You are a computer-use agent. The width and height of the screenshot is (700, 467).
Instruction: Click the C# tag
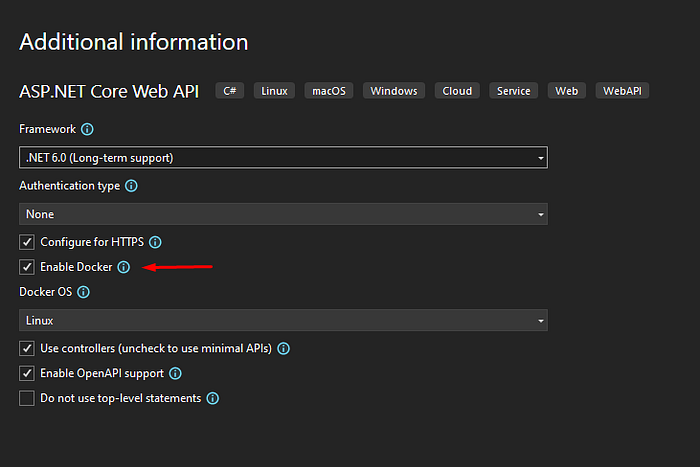(x=230, y=91)
